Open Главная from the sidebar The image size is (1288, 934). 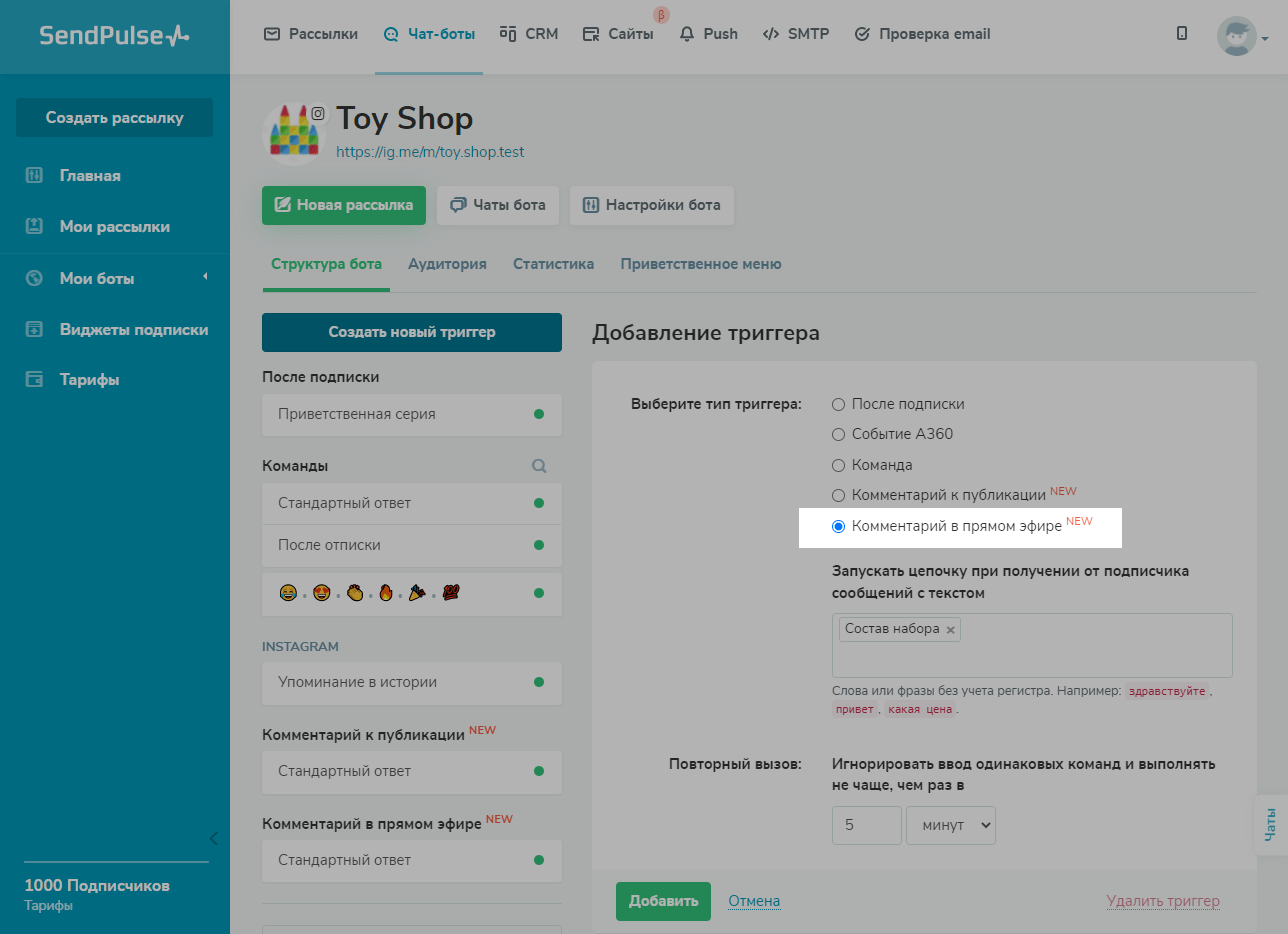90,176
